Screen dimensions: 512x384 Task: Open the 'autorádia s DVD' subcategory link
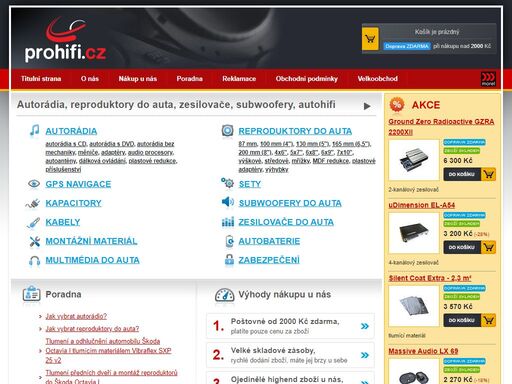point(112,144)
